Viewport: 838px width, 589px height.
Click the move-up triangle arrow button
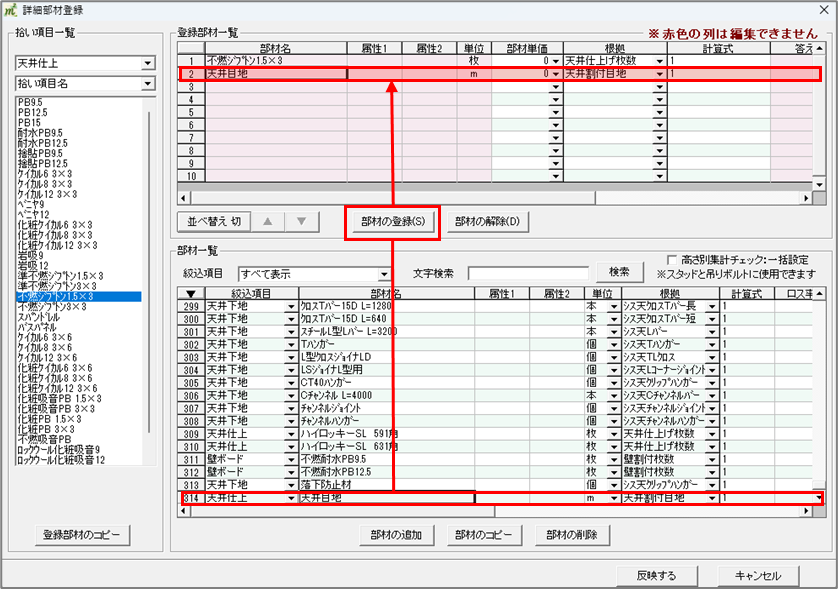(x=266, y=221)
